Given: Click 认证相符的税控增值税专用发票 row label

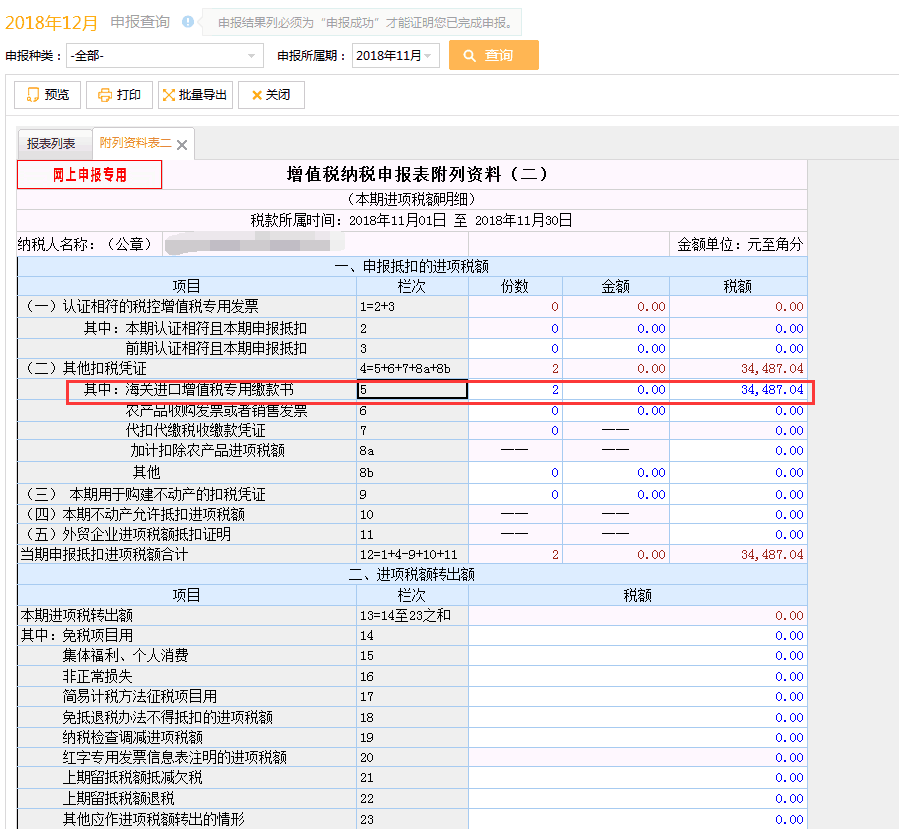Looking at the screenshot, I should 161,306.
